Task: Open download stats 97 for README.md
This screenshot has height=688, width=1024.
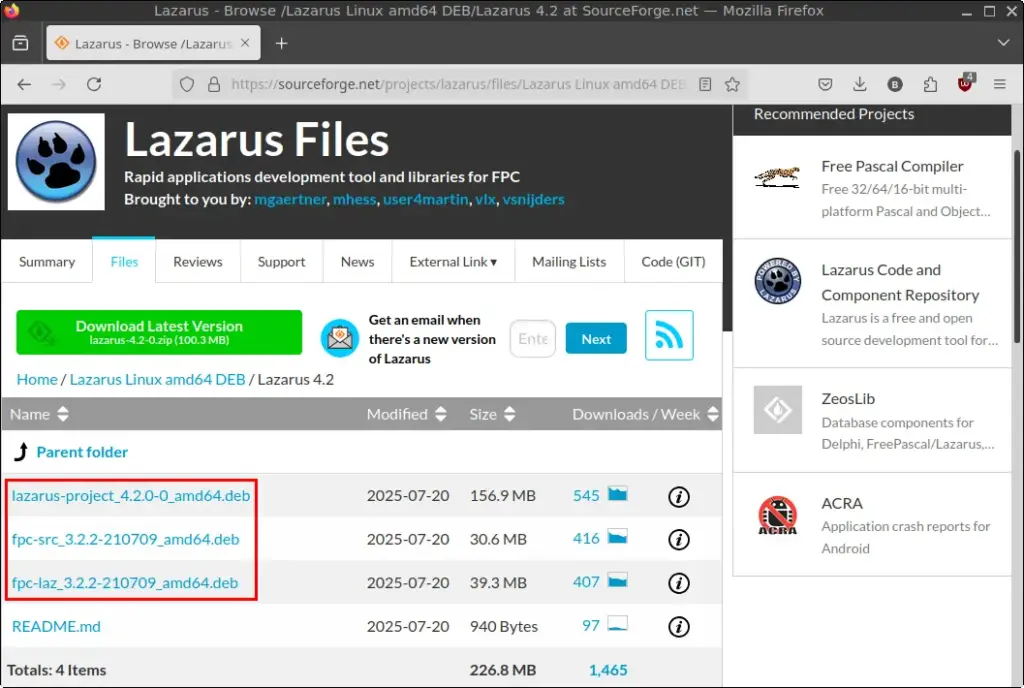Action: 604,625
